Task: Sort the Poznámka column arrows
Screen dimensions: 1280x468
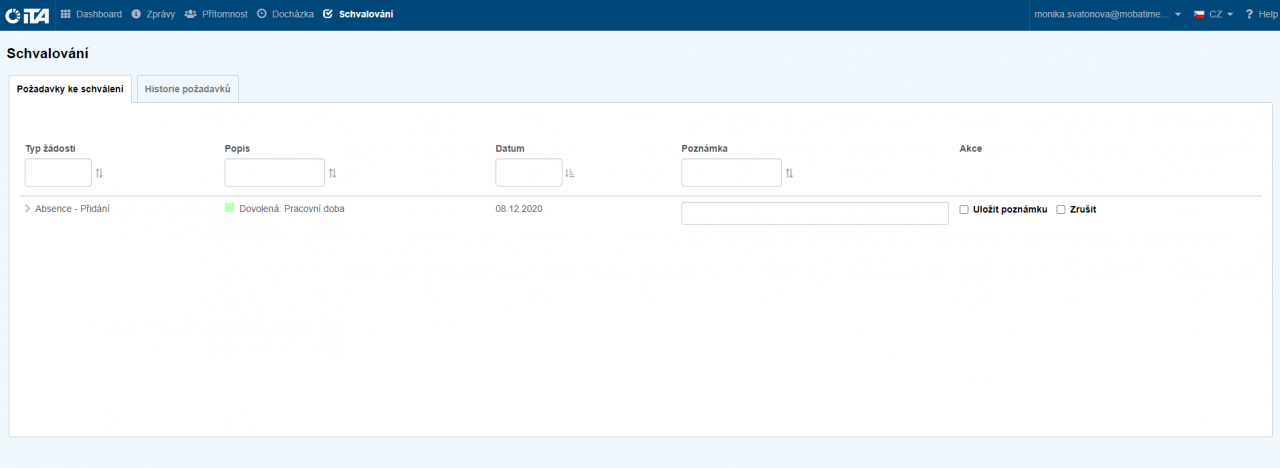Action: [x=789, y=173]
